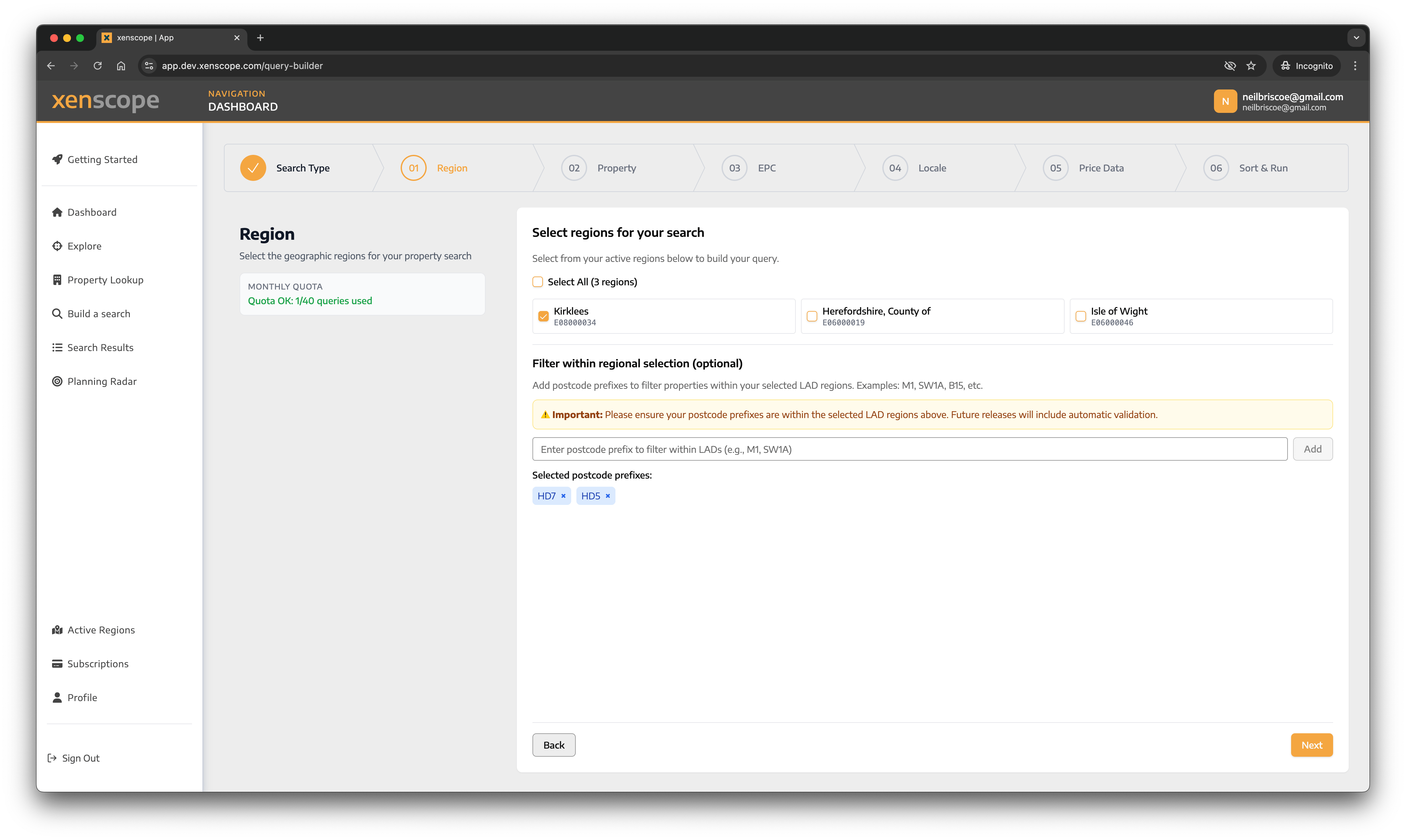Screen dimensions: 1406x840
Task: Click the Monthly Quota status card
Action: coord(362,294)
